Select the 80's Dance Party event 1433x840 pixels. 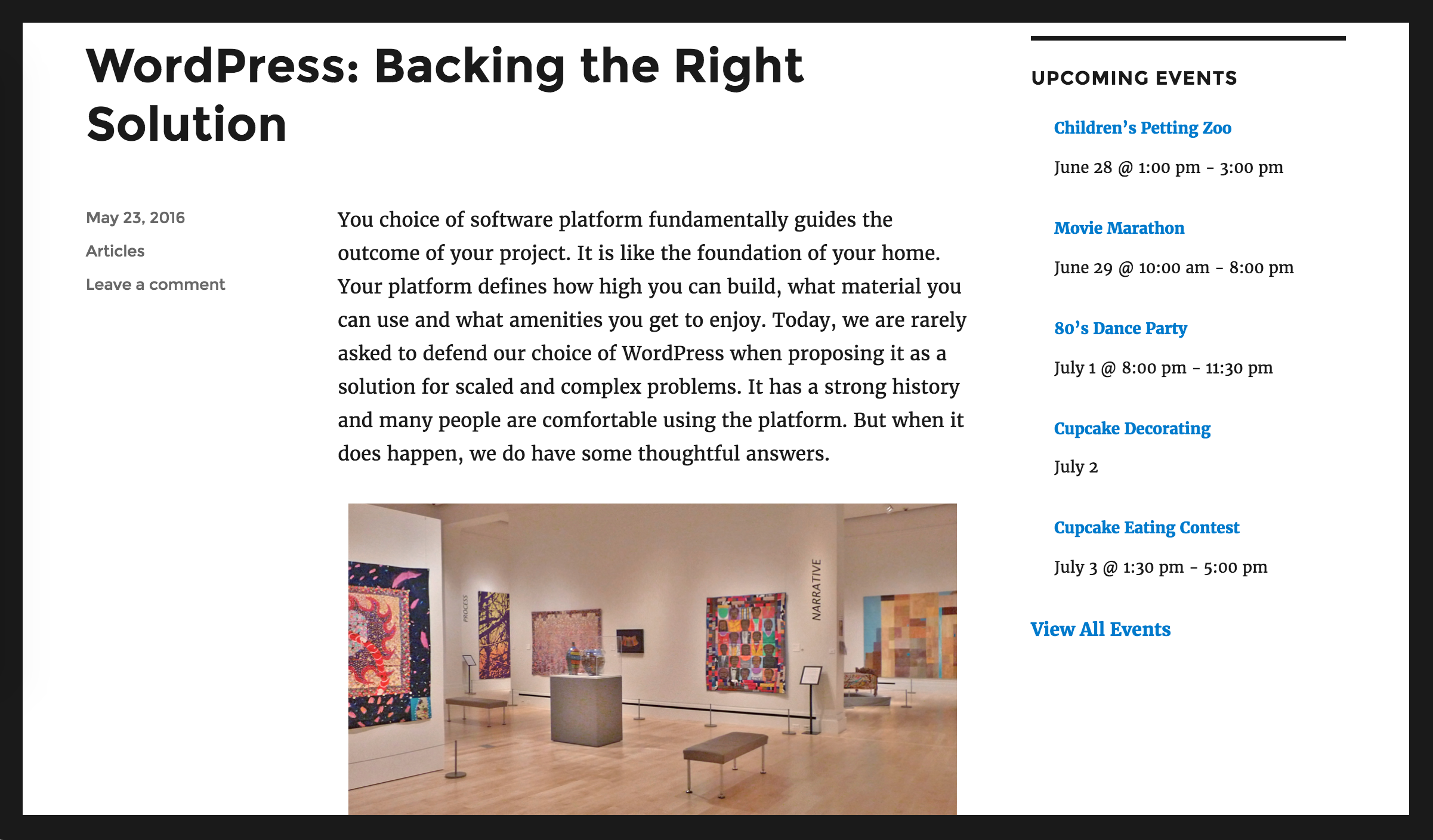[1120, 328]
